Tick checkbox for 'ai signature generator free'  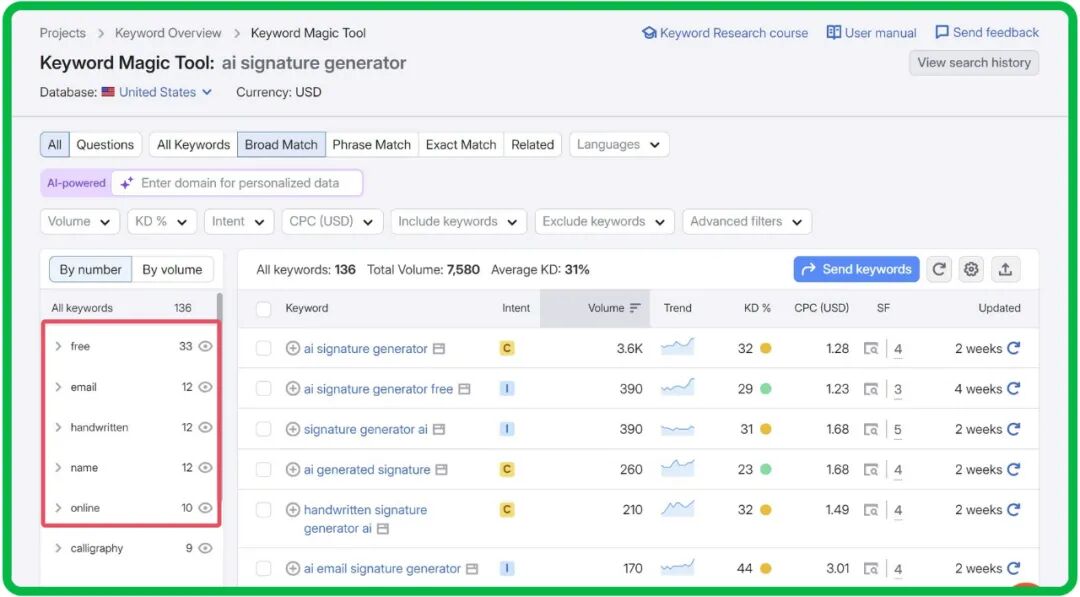point(264,389)
